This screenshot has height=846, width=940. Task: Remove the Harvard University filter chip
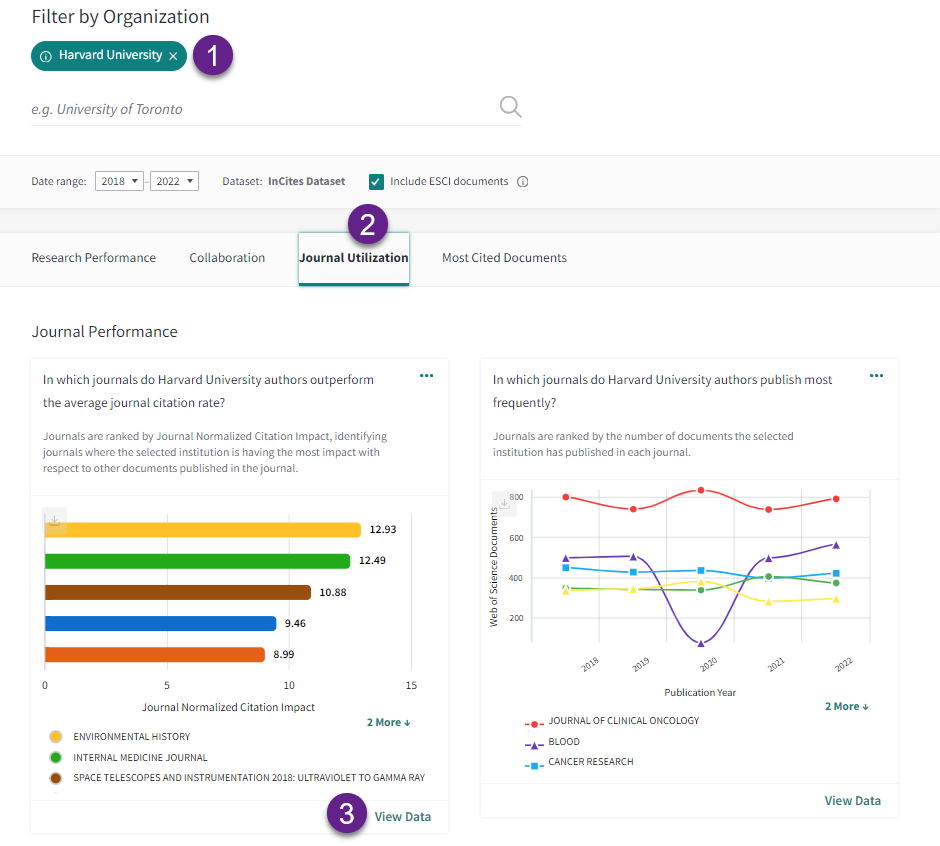[173, 56]
